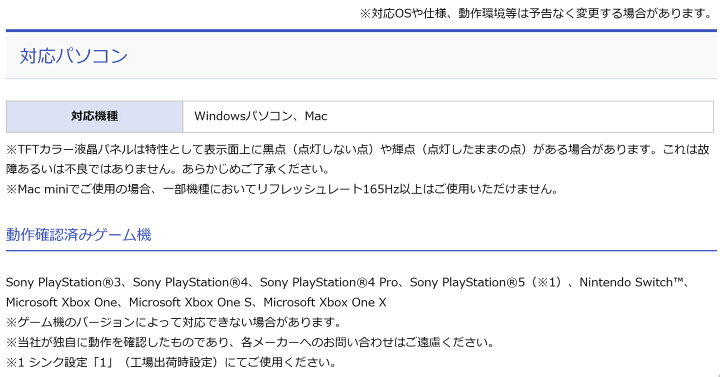This screenshot has width=720, height=377.
Task: Click the Windowsパソコン、Mac table cell
Action: [448, 117]
